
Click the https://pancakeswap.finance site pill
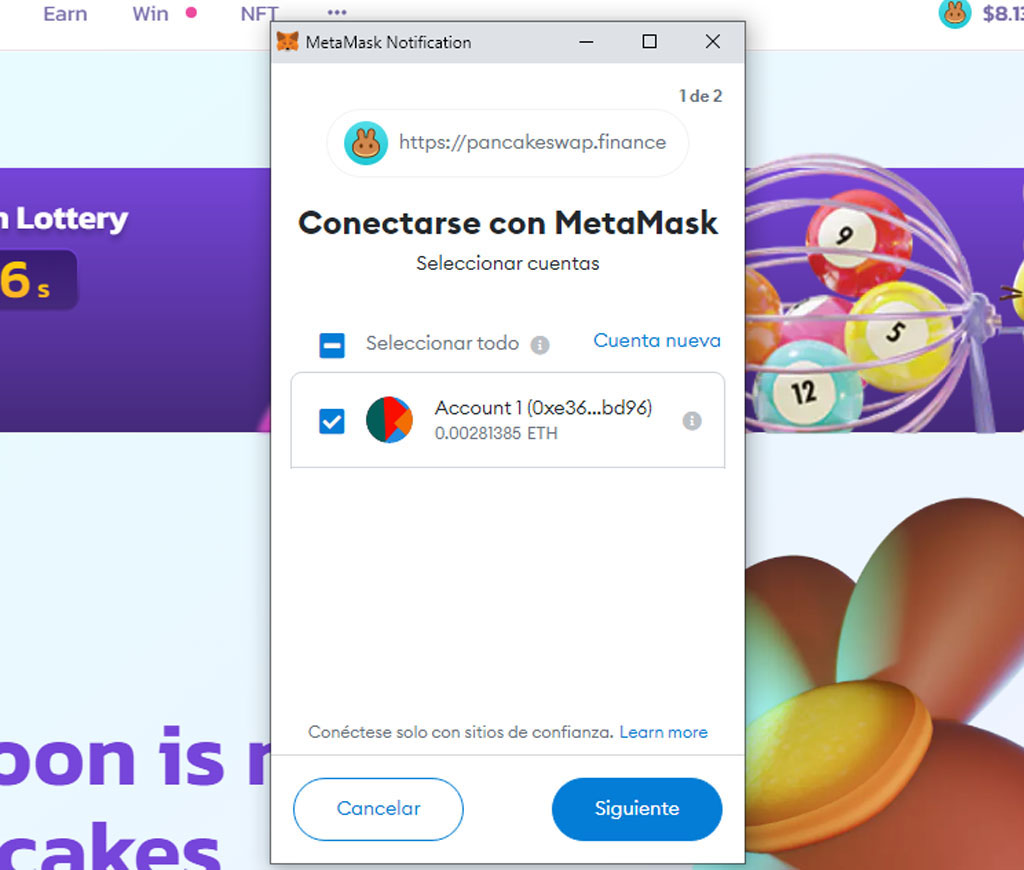(507, 143)
